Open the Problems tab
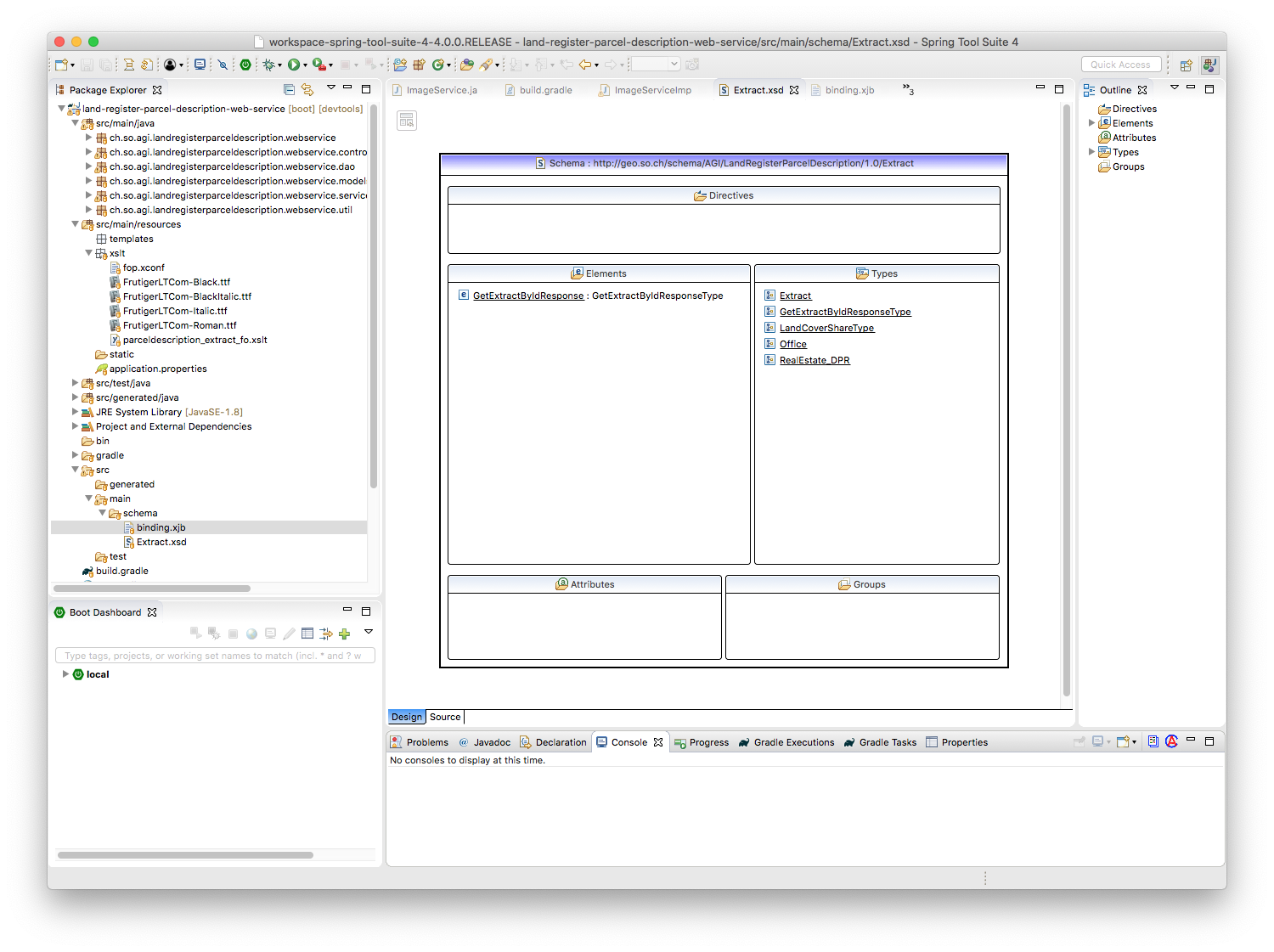This screenshot has height=952, width=1274. (420, 742)
